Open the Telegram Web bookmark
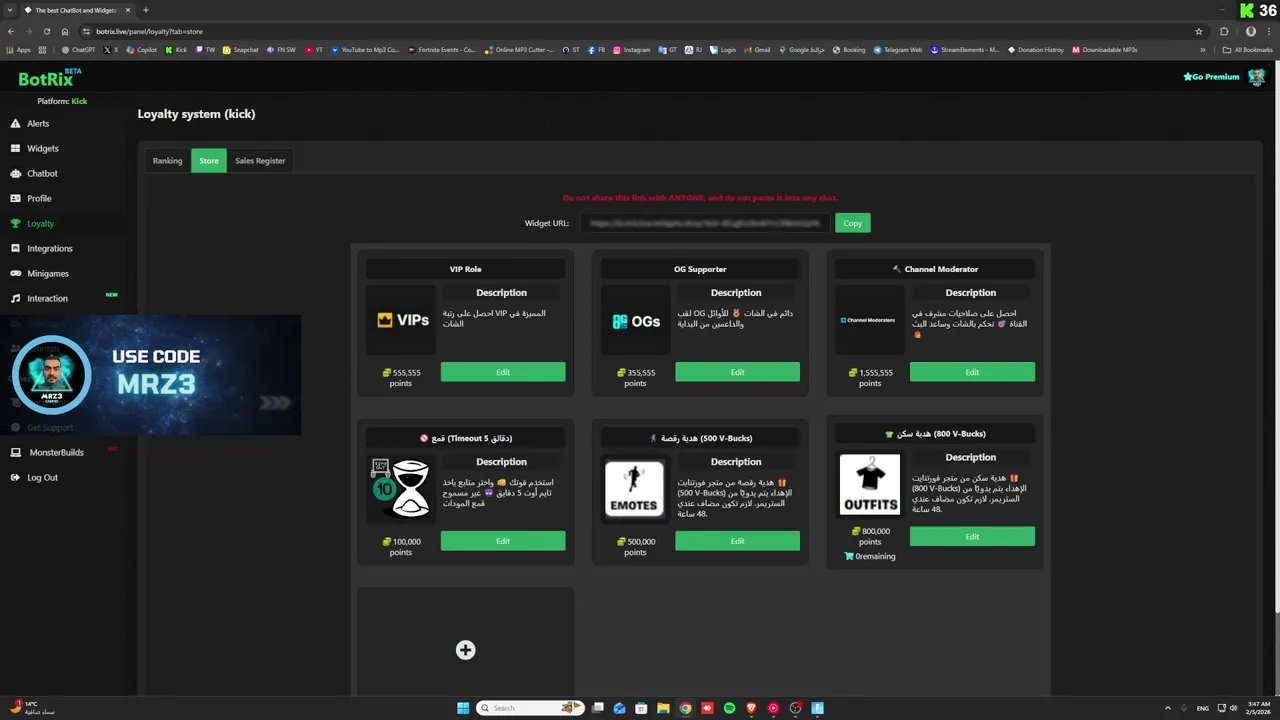The width and height of the screenshot is (1280, 720). [x=897, y=49]
